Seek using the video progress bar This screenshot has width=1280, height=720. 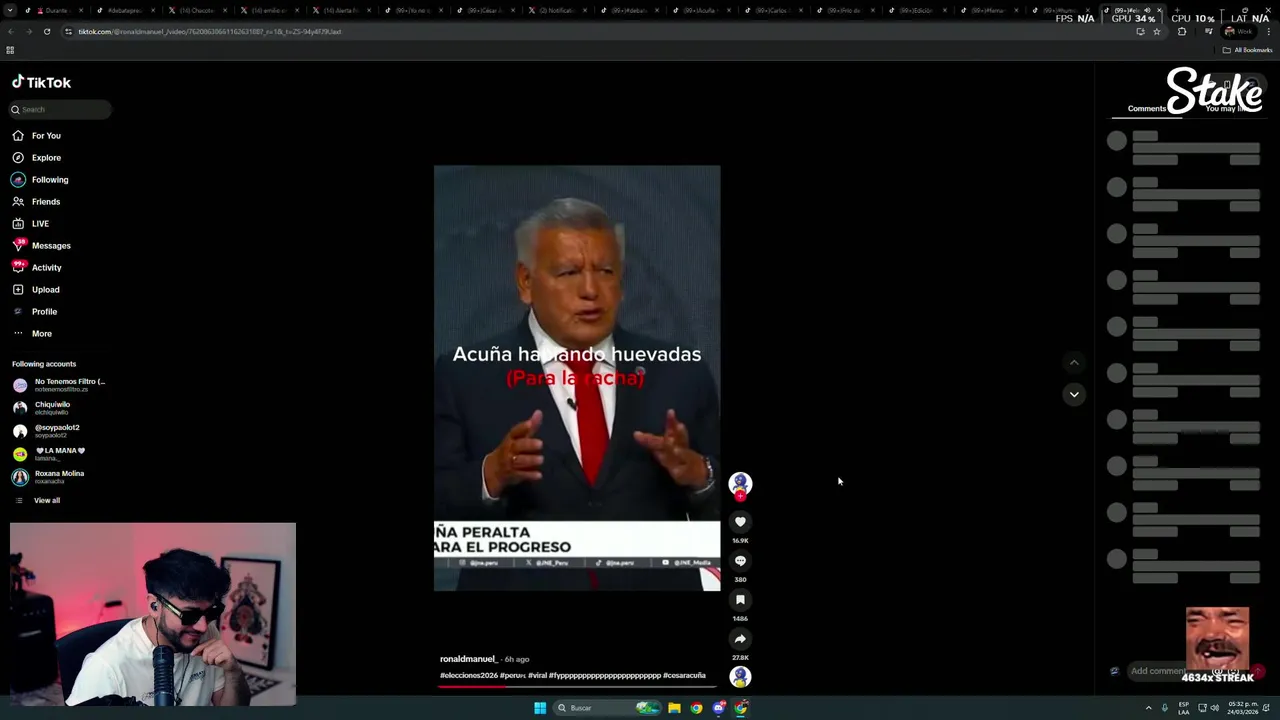pyautogui.click(x=577, y=686)
